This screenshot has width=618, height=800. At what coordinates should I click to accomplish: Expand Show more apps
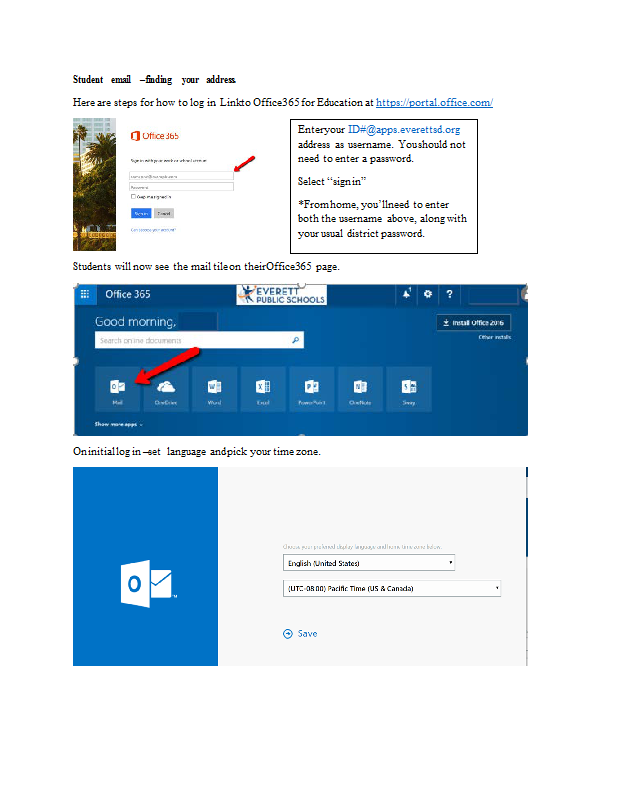(x=118, y=424)
